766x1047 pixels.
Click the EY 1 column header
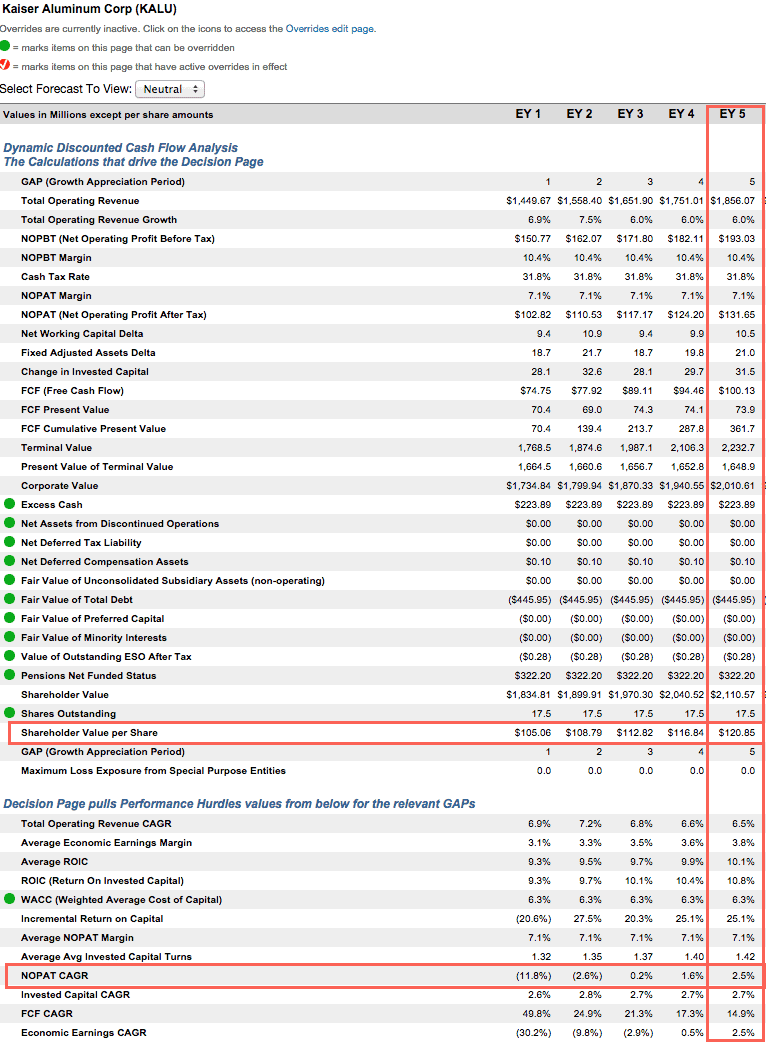click(x=528, y=114)
